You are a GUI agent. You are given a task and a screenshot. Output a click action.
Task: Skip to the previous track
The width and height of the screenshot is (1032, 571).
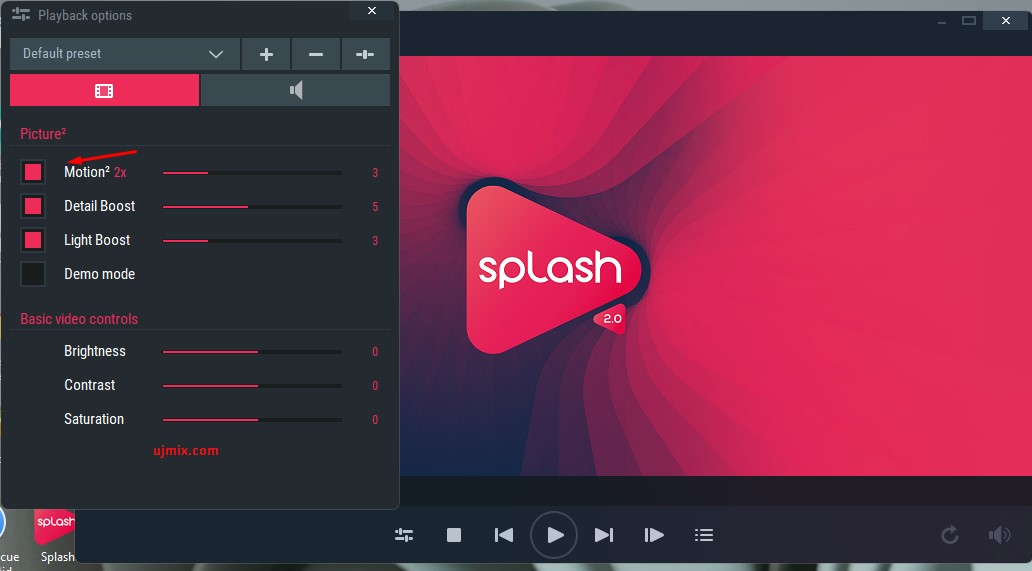(503, 535)
